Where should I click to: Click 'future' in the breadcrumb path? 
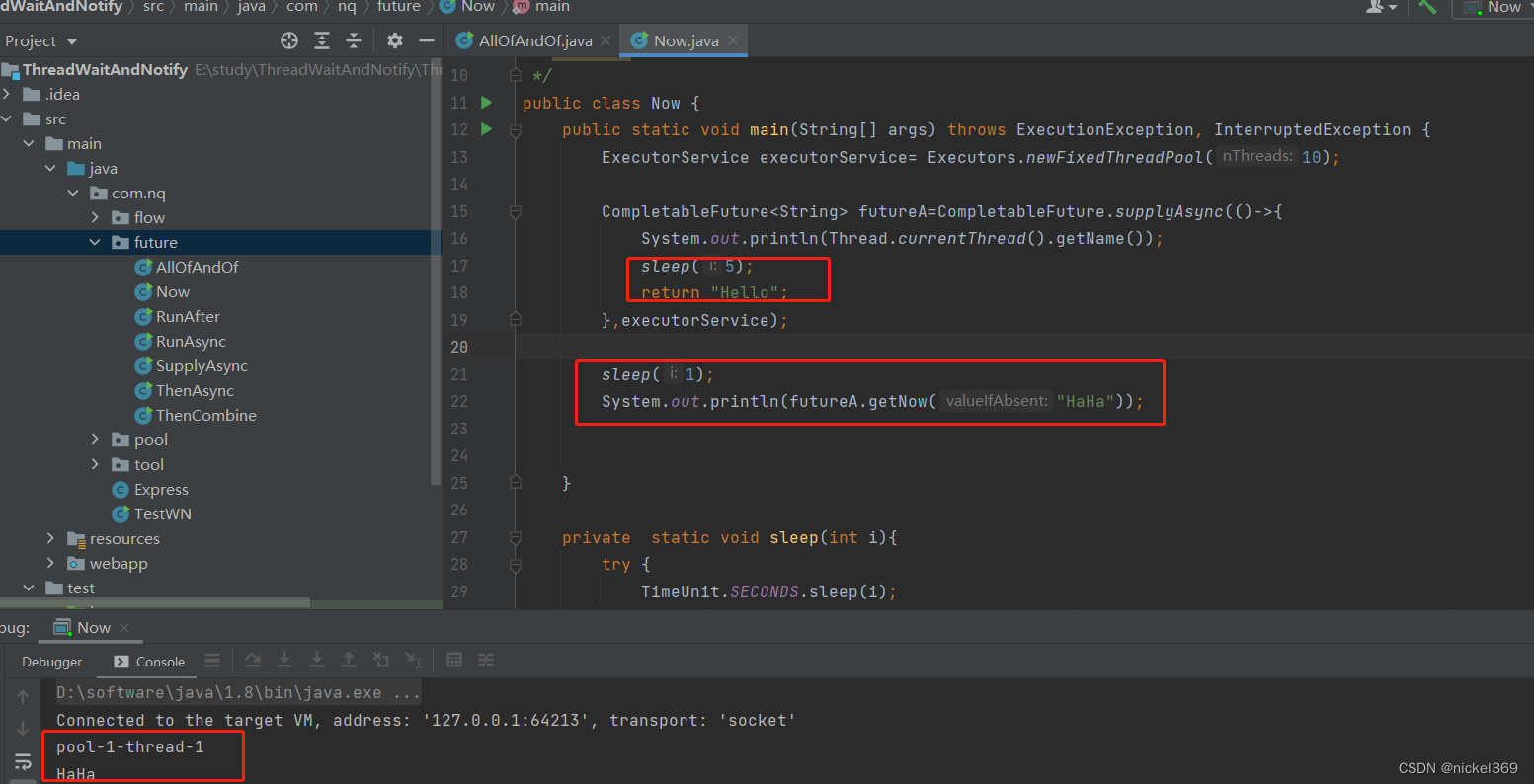tap(399, 7)
